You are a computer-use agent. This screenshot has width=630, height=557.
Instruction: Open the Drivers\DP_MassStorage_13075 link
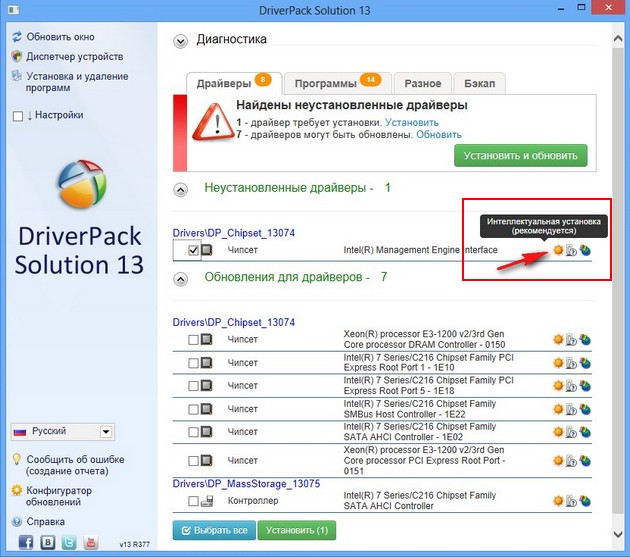point(246,483)
